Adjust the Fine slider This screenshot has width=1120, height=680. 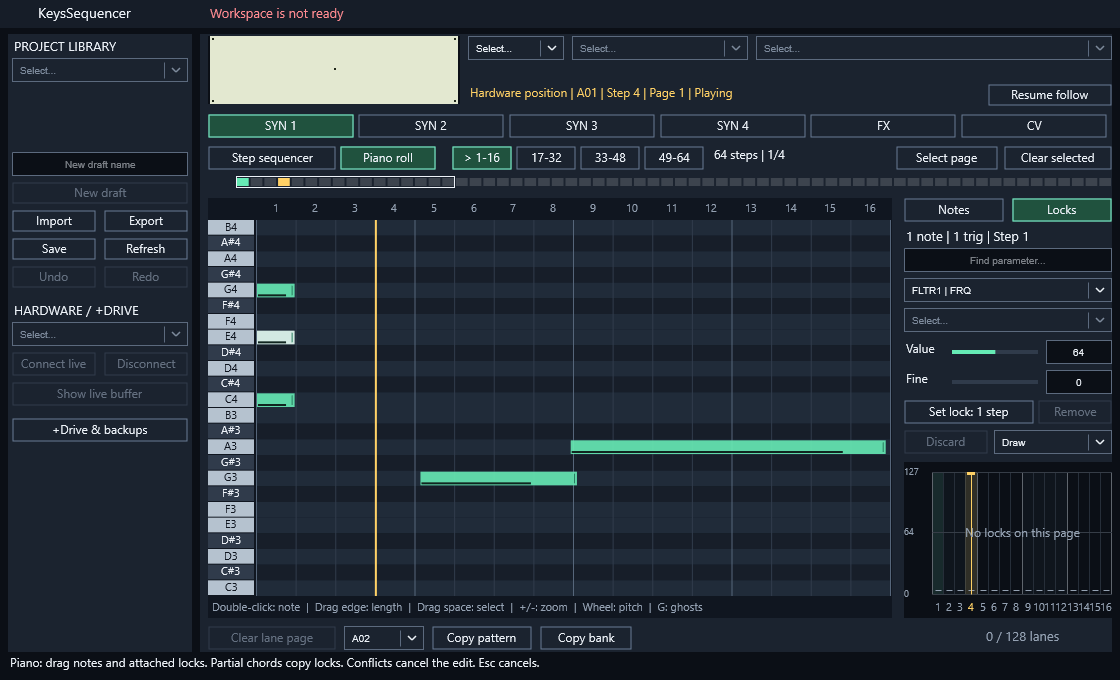point(994,381)
